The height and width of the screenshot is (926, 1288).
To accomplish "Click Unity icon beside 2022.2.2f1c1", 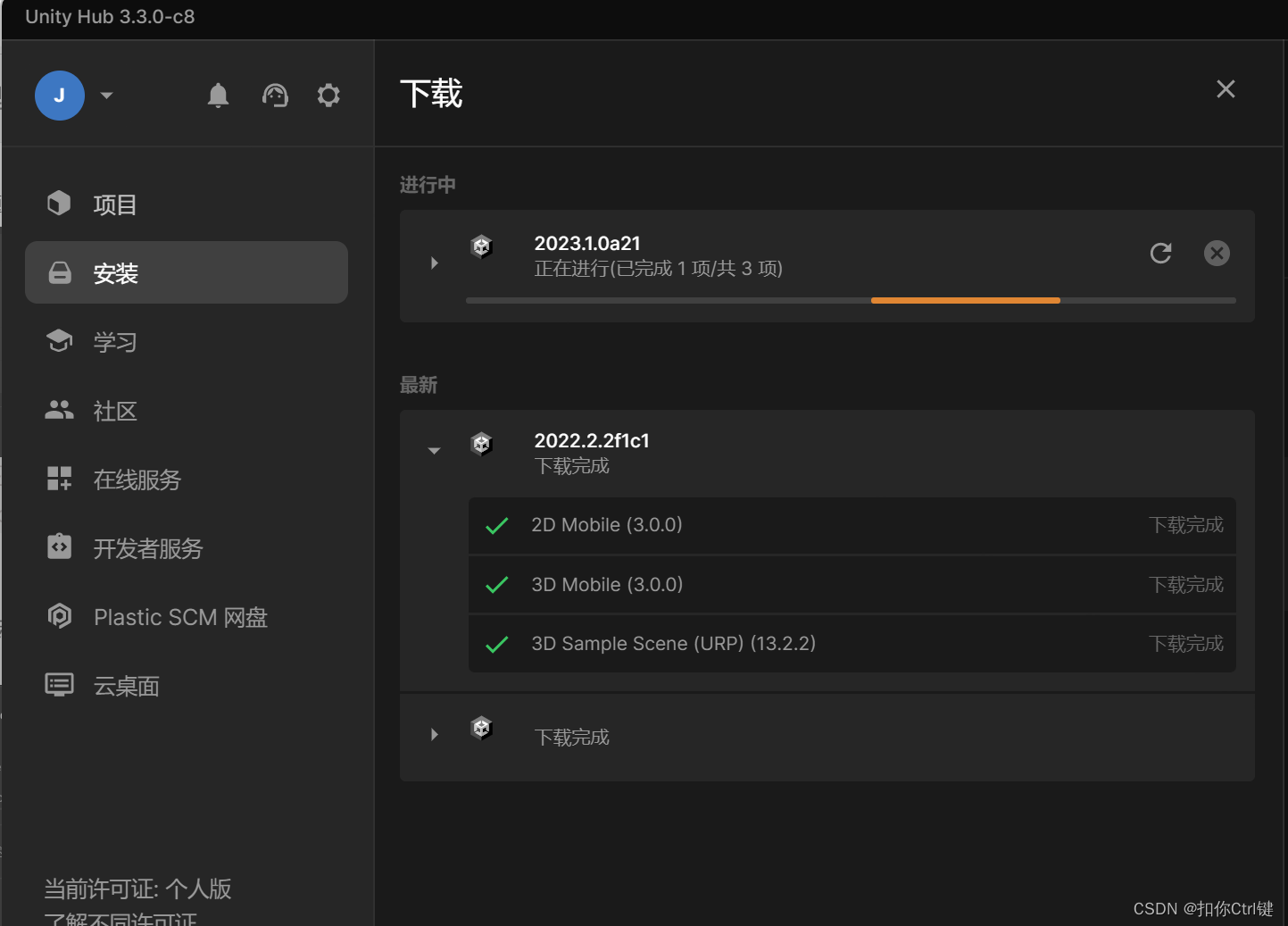I will point(481,444).
